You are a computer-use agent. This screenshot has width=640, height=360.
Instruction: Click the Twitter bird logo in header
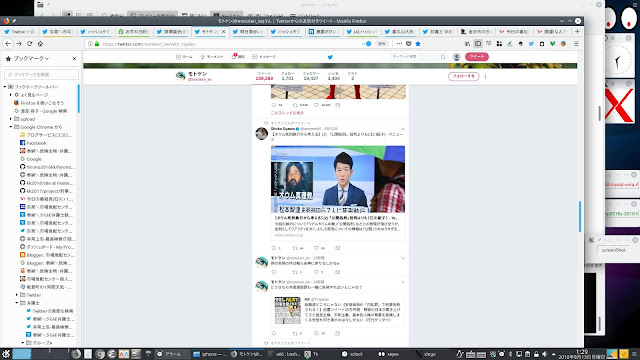point(330,57)
